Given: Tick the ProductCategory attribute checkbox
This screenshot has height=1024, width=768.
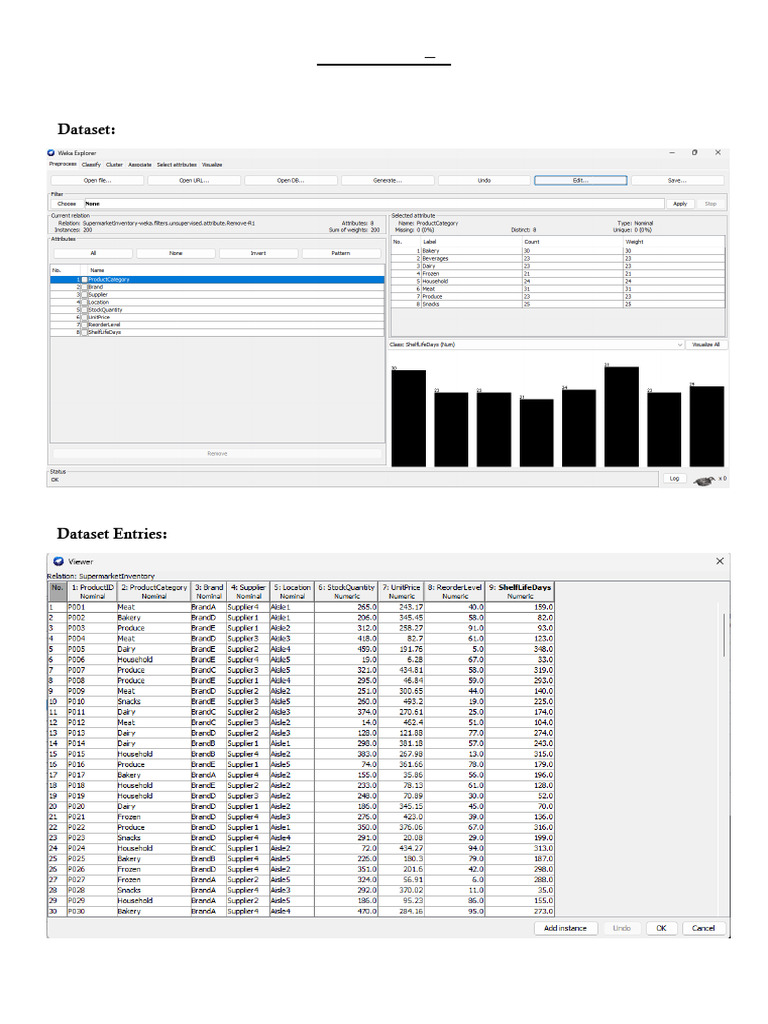Looking at the screenshot, I should [84, 280].
